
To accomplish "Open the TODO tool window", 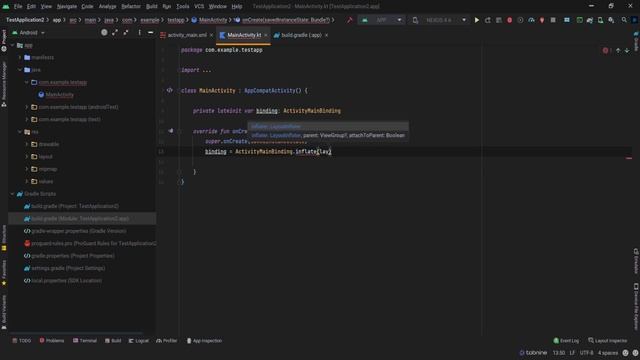I will 21,340.
